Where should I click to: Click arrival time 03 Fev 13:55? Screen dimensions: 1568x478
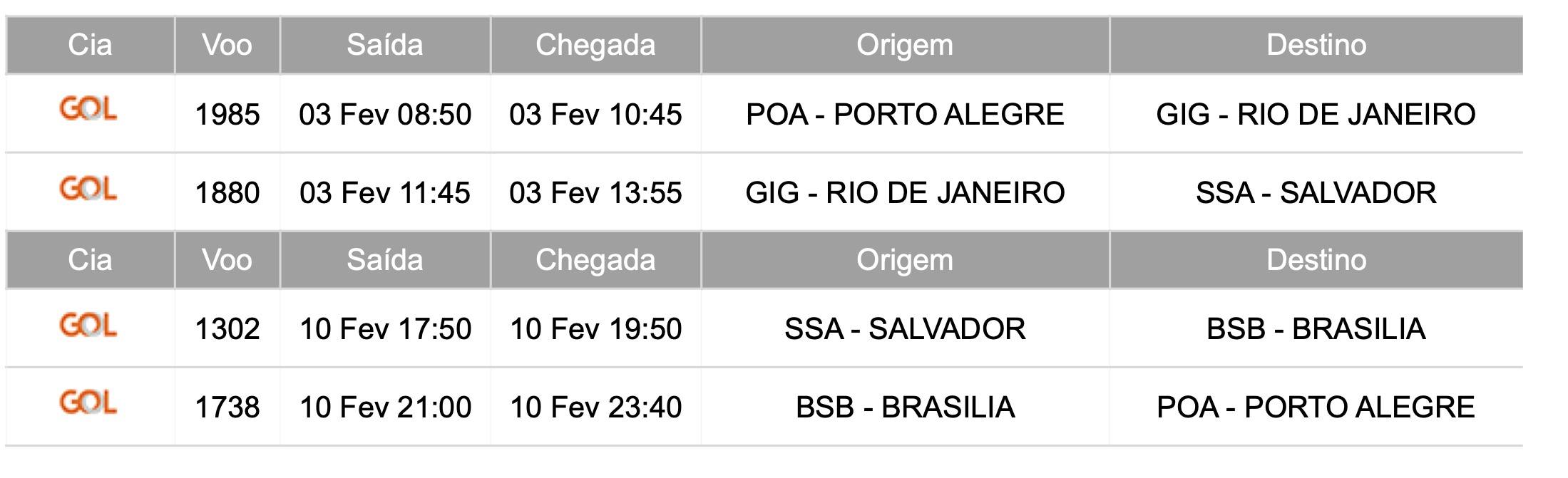coord(595,193)
